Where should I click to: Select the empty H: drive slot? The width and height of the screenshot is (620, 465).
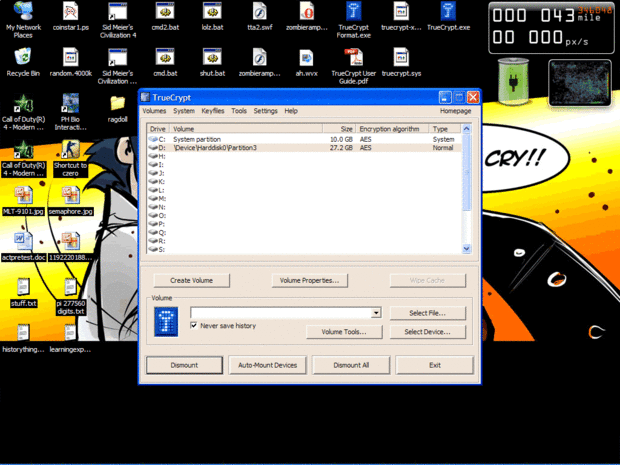(157, 156)
